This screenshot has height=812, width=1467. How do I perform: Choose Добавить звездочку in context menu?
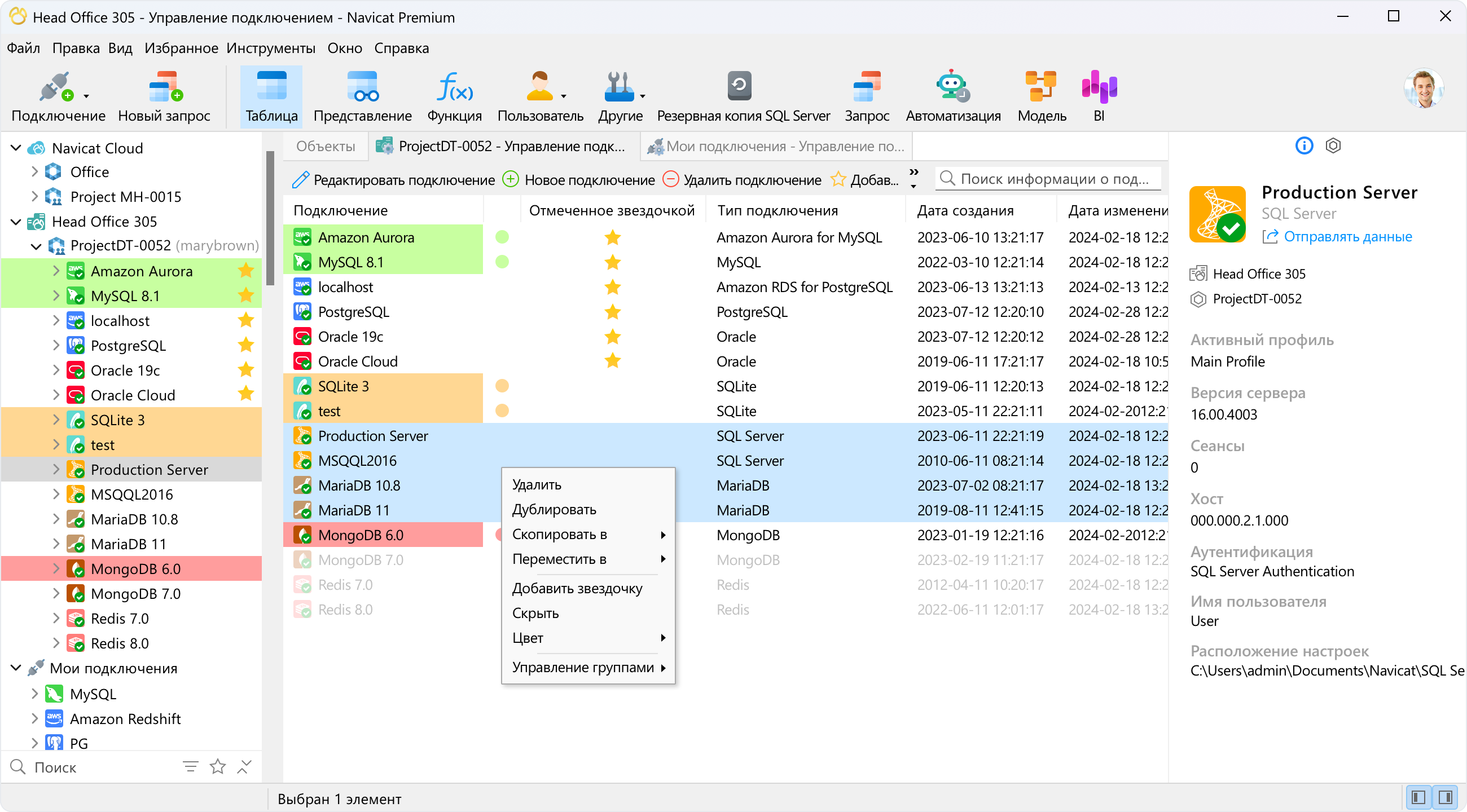pos(588,588)
